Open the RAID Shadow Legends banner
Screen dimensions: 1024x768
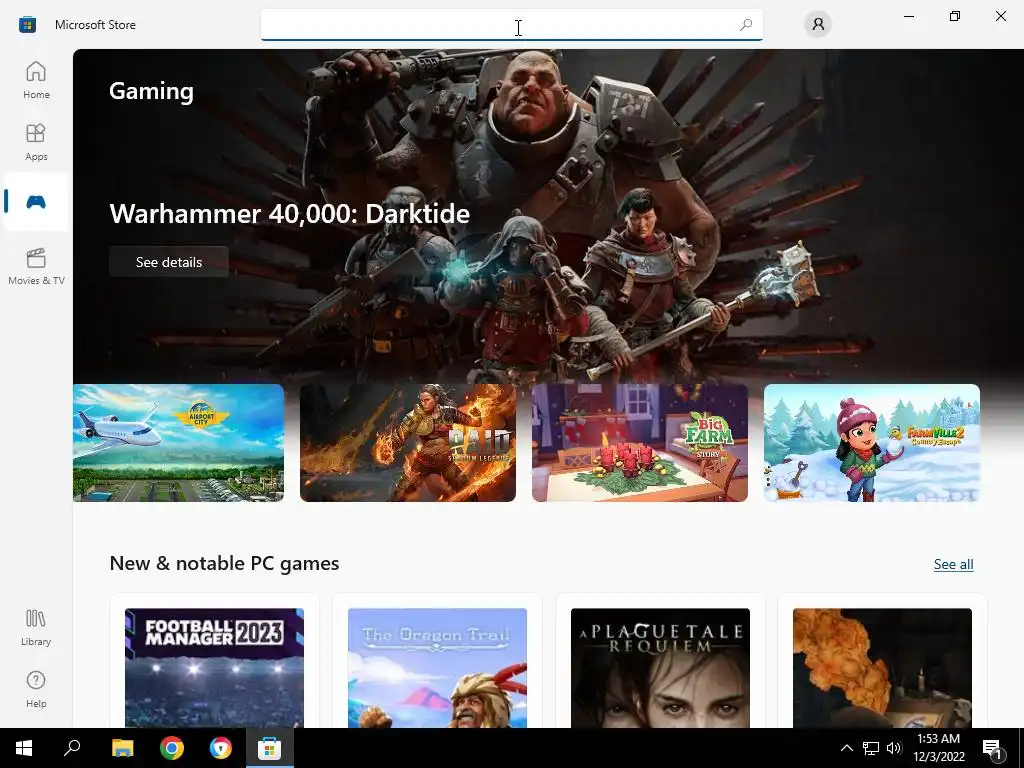pos(408,443)
